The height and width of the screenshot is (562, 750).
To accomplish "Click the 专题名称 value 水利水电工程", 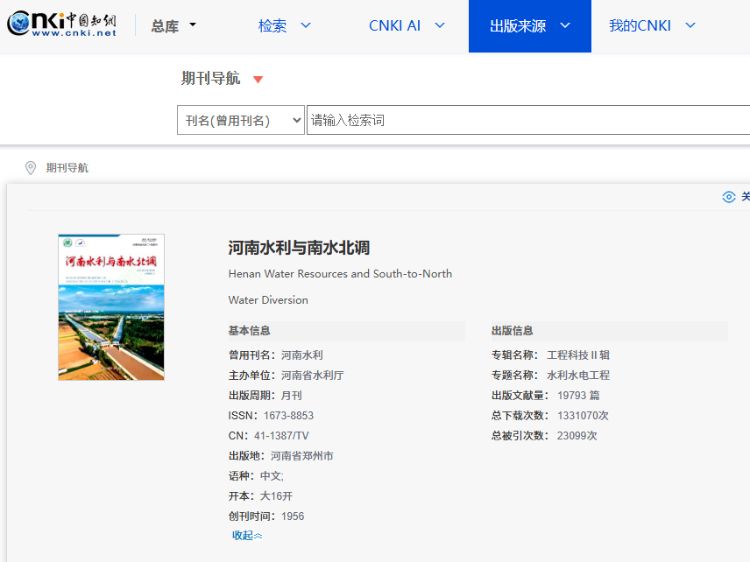I will 578,375.
